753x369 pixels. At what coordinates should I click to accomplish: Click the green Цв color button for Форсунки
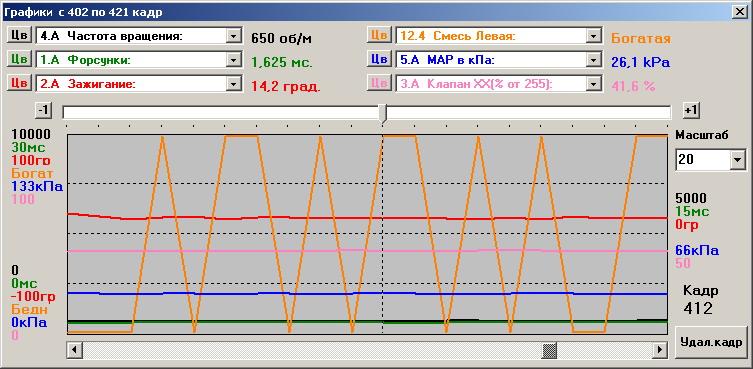pyautogui.click(x=19, y=59)
